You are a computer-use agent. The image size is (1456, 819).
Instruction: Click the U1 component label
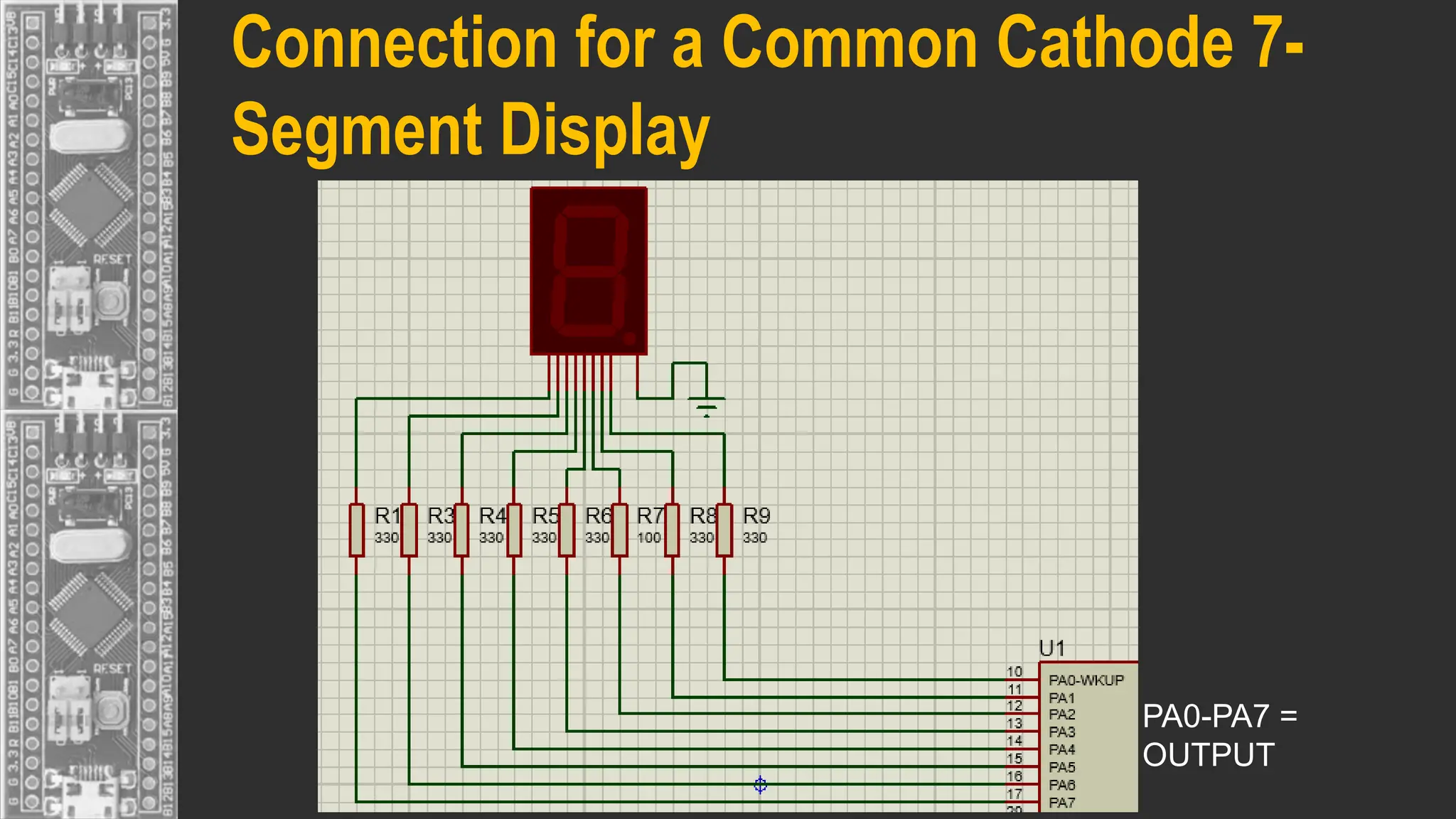pos(1052,648)
